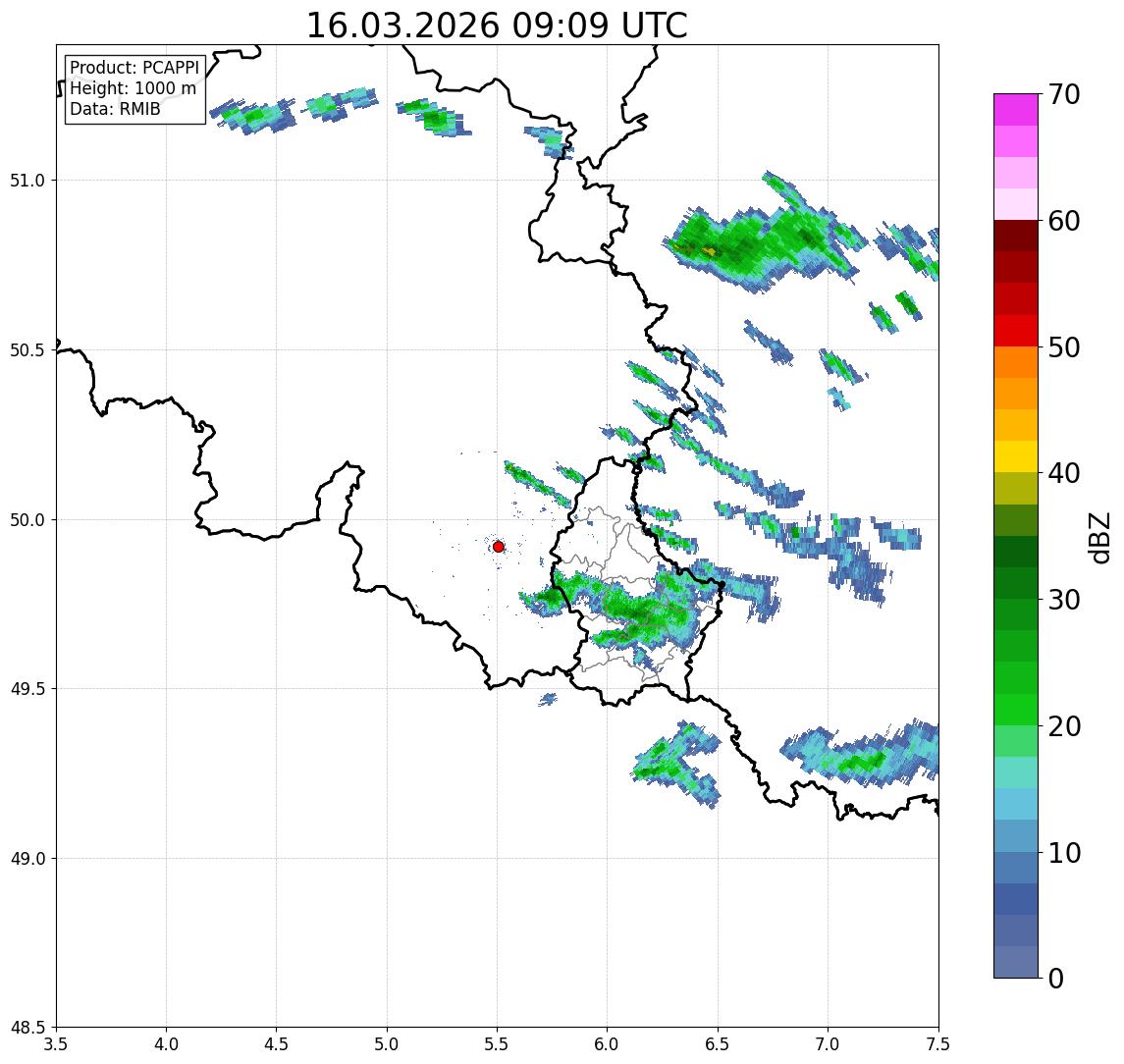The width and height of the screenshot is (1124, 1064).
Task: Click the "Data: RMIB" legend line
Action: 116,109
